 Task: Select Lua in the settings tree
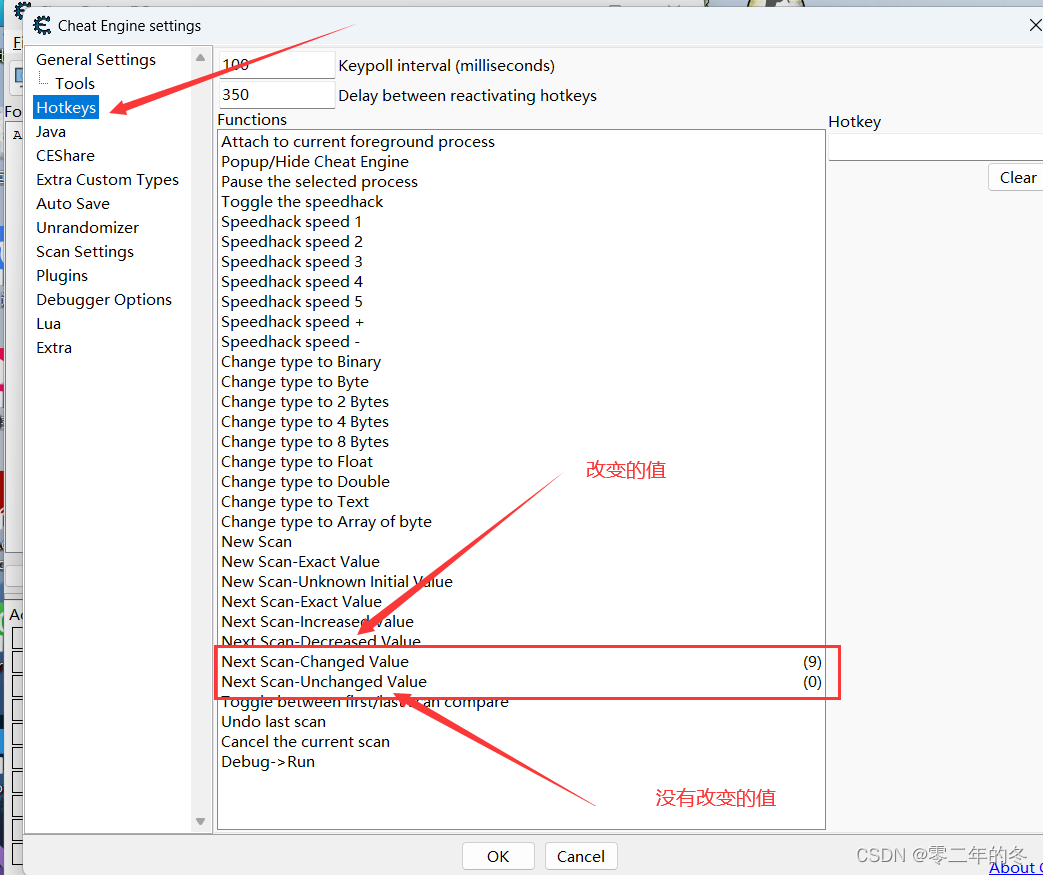[x=48, y=323]
